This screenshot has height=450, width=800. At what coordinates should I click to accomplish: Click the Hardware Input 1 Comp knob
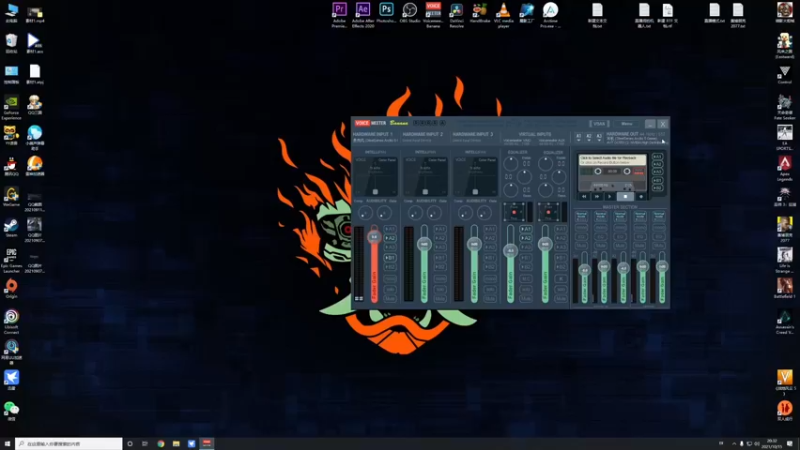click(x=365, y=213)
